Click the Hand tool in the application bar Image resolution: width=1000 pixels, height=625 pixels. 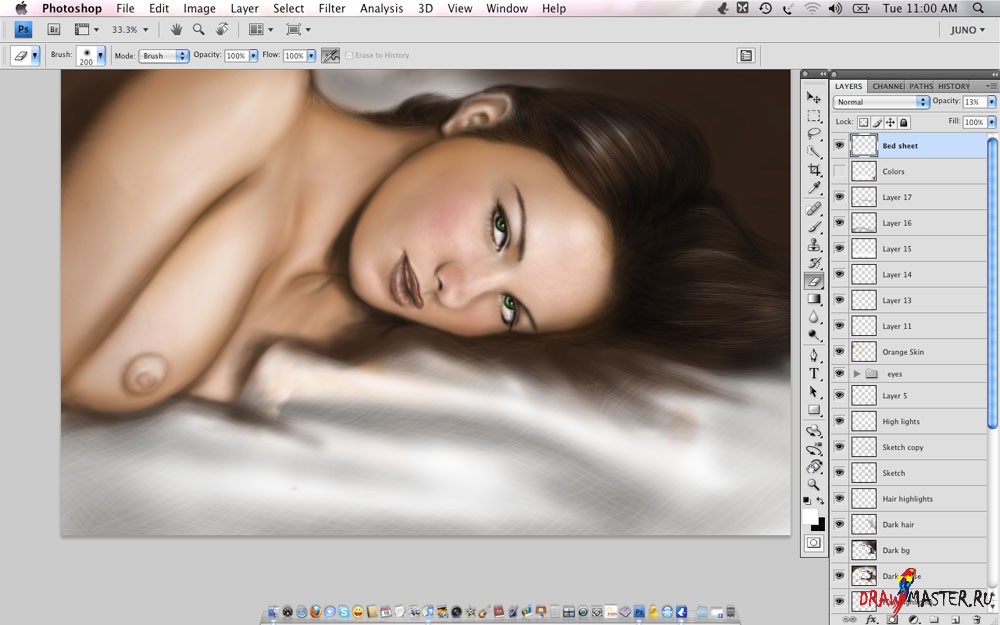coord(176,29)
